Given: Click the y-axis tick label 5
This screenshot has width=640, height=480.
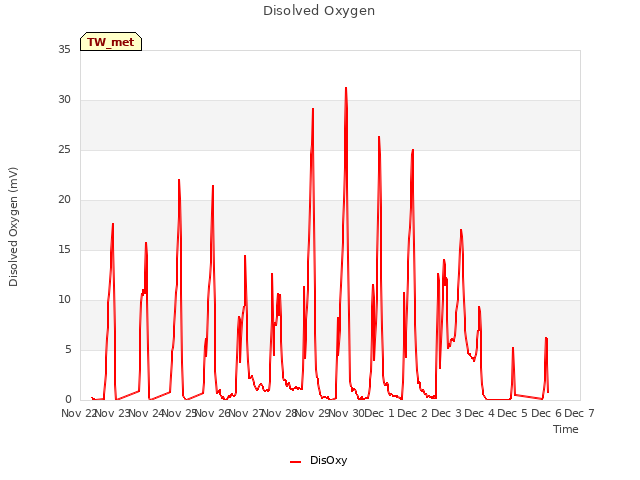Looking at the screenshot, I should pos(68,350).
